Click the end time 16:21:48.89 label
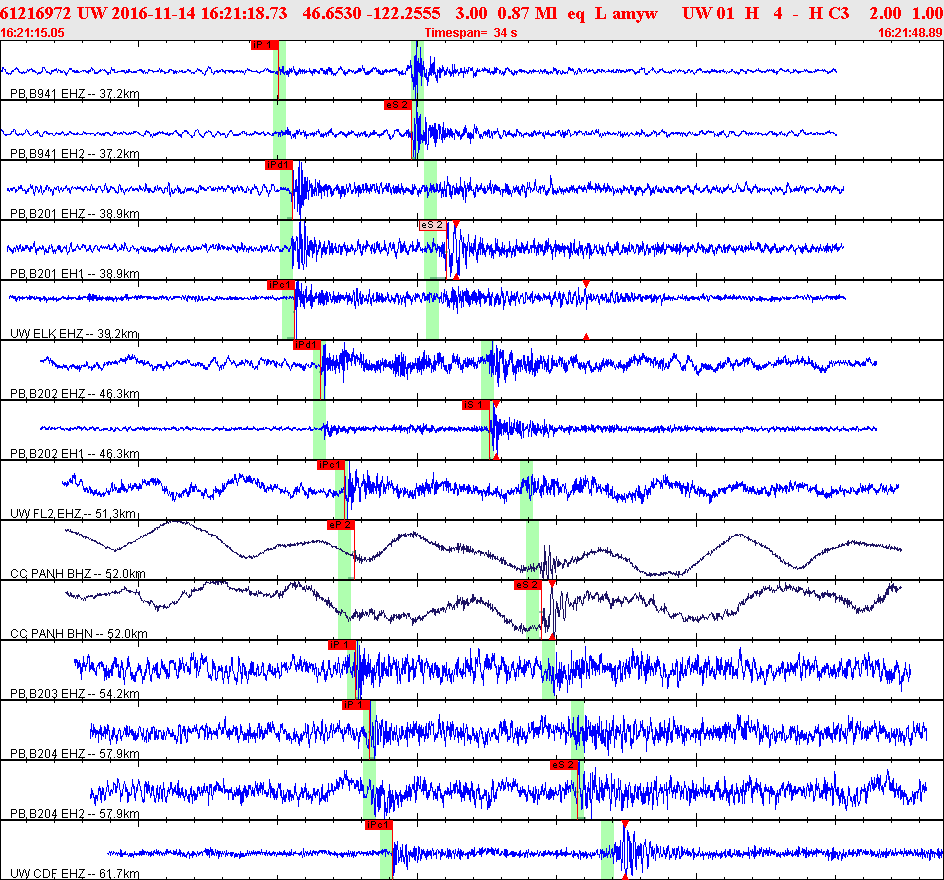The image size is (944, 880). pyautogui.click(x=909, y=33)
